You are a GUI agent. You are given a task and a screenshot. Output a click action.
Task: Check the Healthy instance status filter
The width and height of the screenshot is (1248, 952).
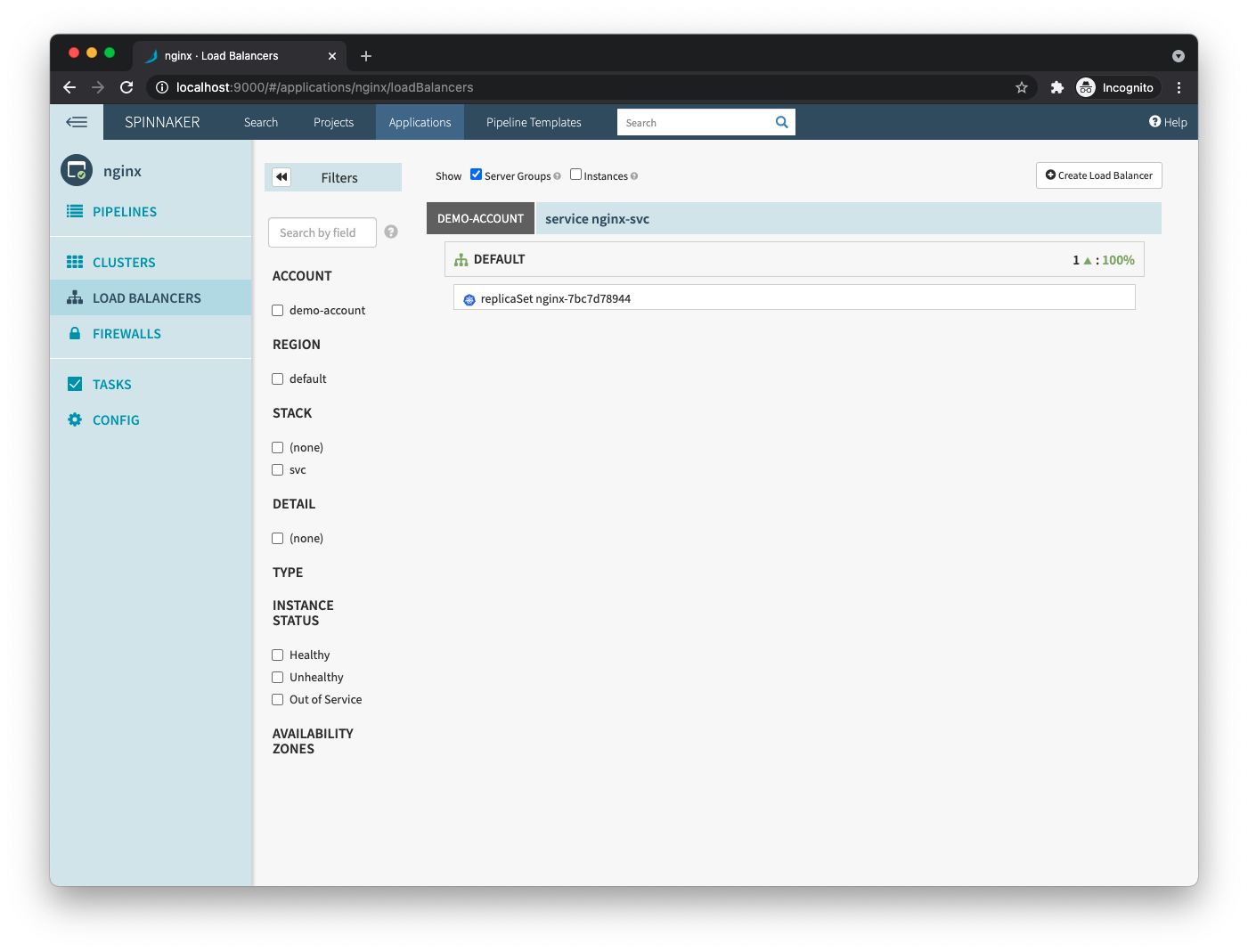(x=278, y=655)
